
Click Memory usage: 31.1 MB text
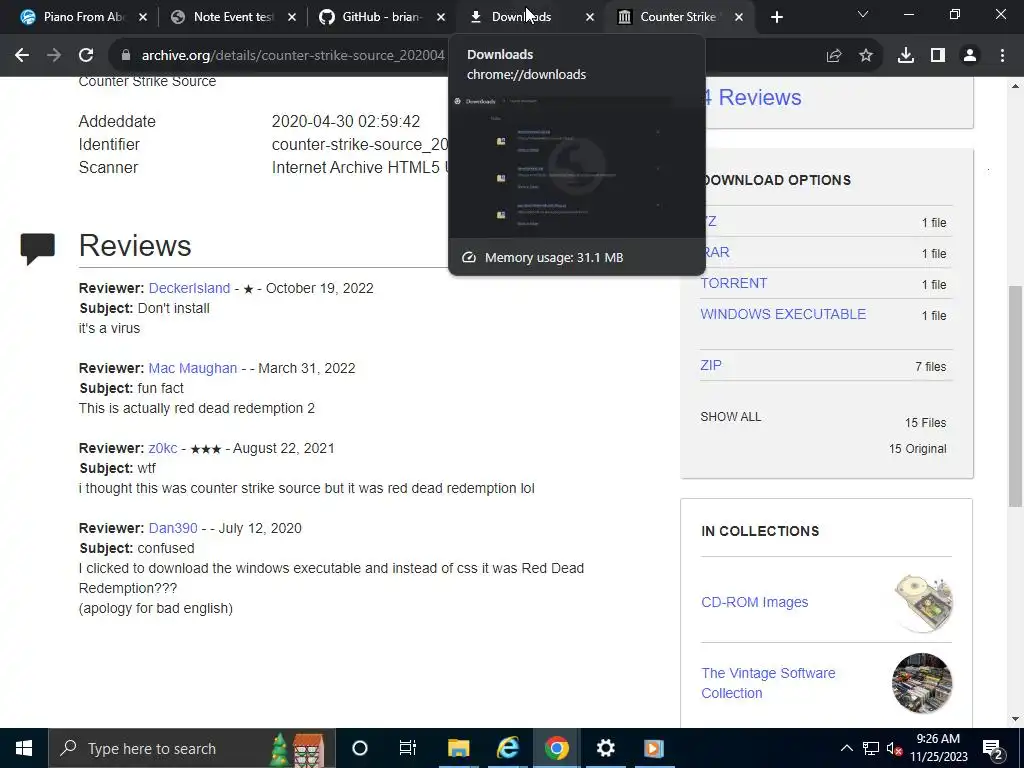(x=554, y=257)
